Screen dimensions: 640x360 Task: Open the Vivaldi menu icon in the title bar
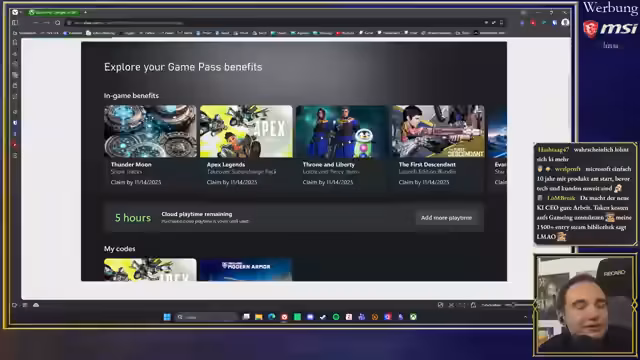pyautogui.click(x=15, y=12)
